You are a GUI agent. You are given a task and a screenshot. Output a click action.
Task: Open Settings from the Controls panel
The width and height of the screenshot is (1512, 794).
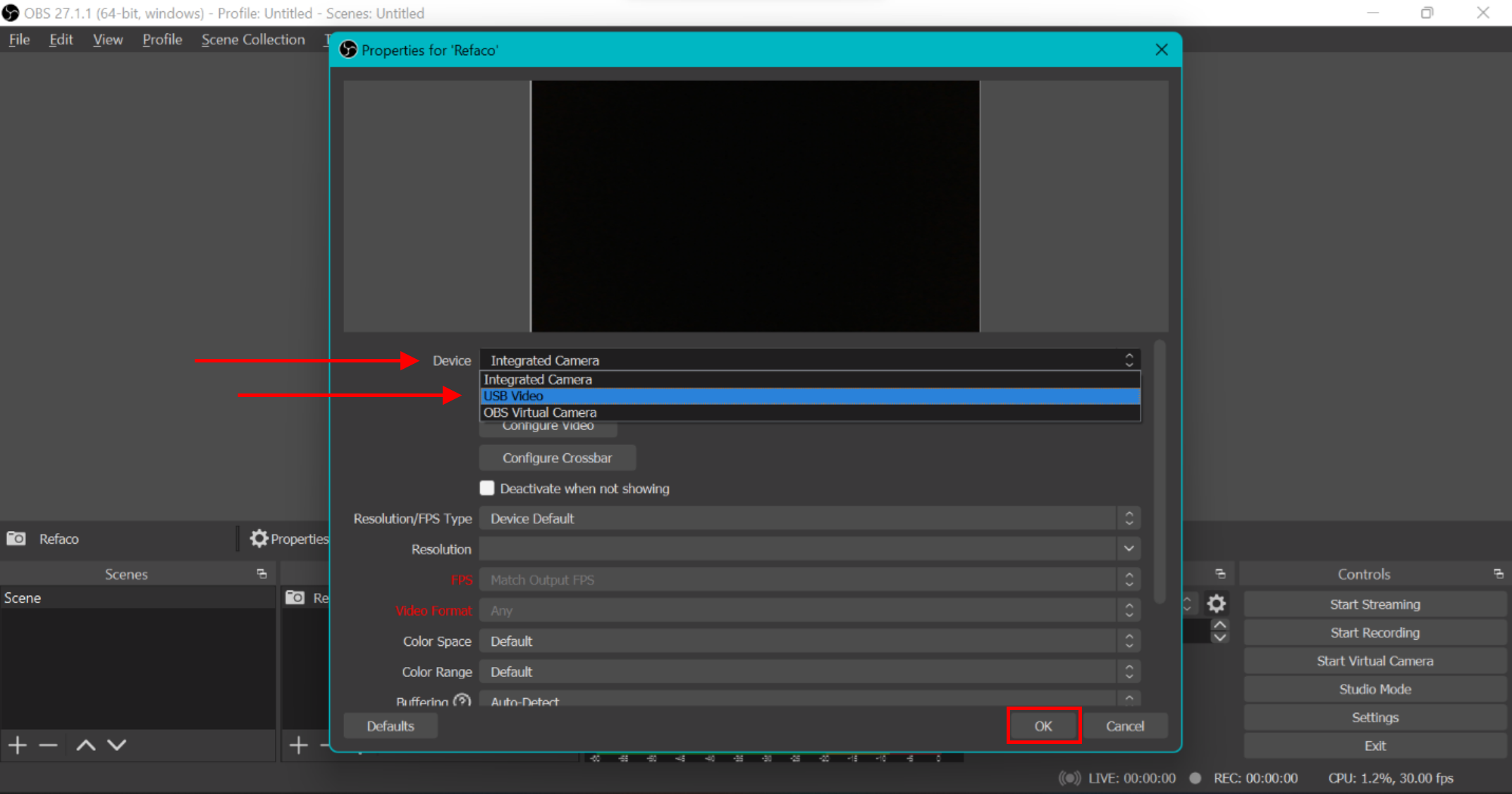tap(1375, 717)
